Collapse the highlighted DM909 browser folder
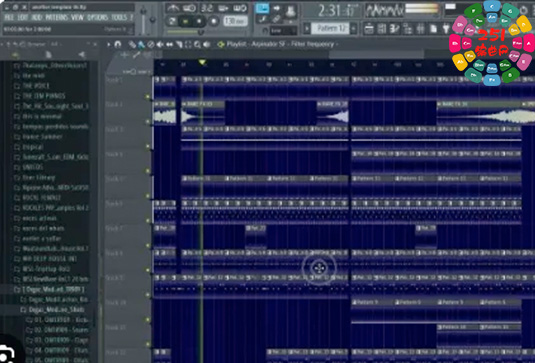The image size is (535, 363). coord(49,290)
